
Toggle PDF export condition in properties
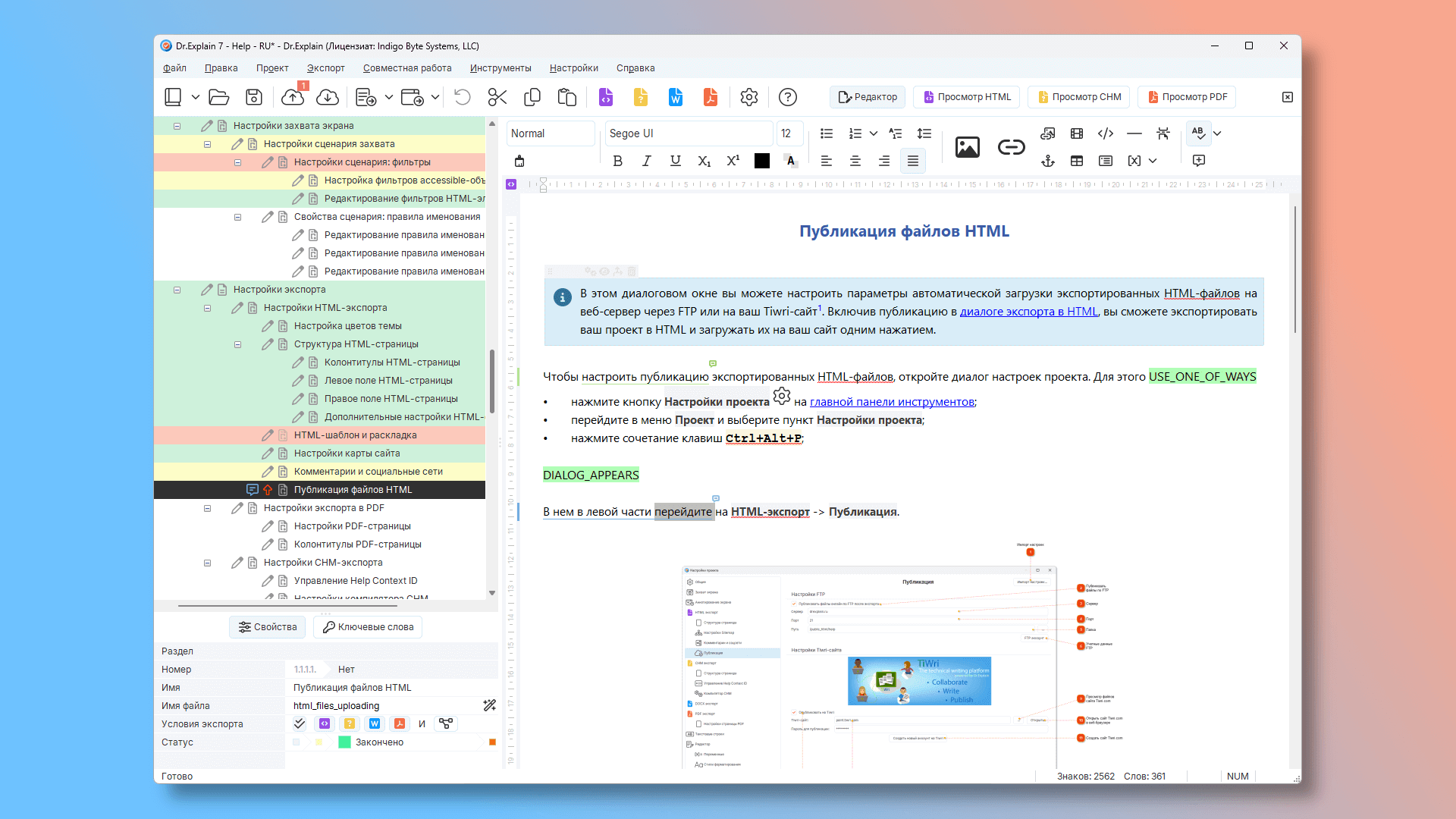[x=400, y=723]
